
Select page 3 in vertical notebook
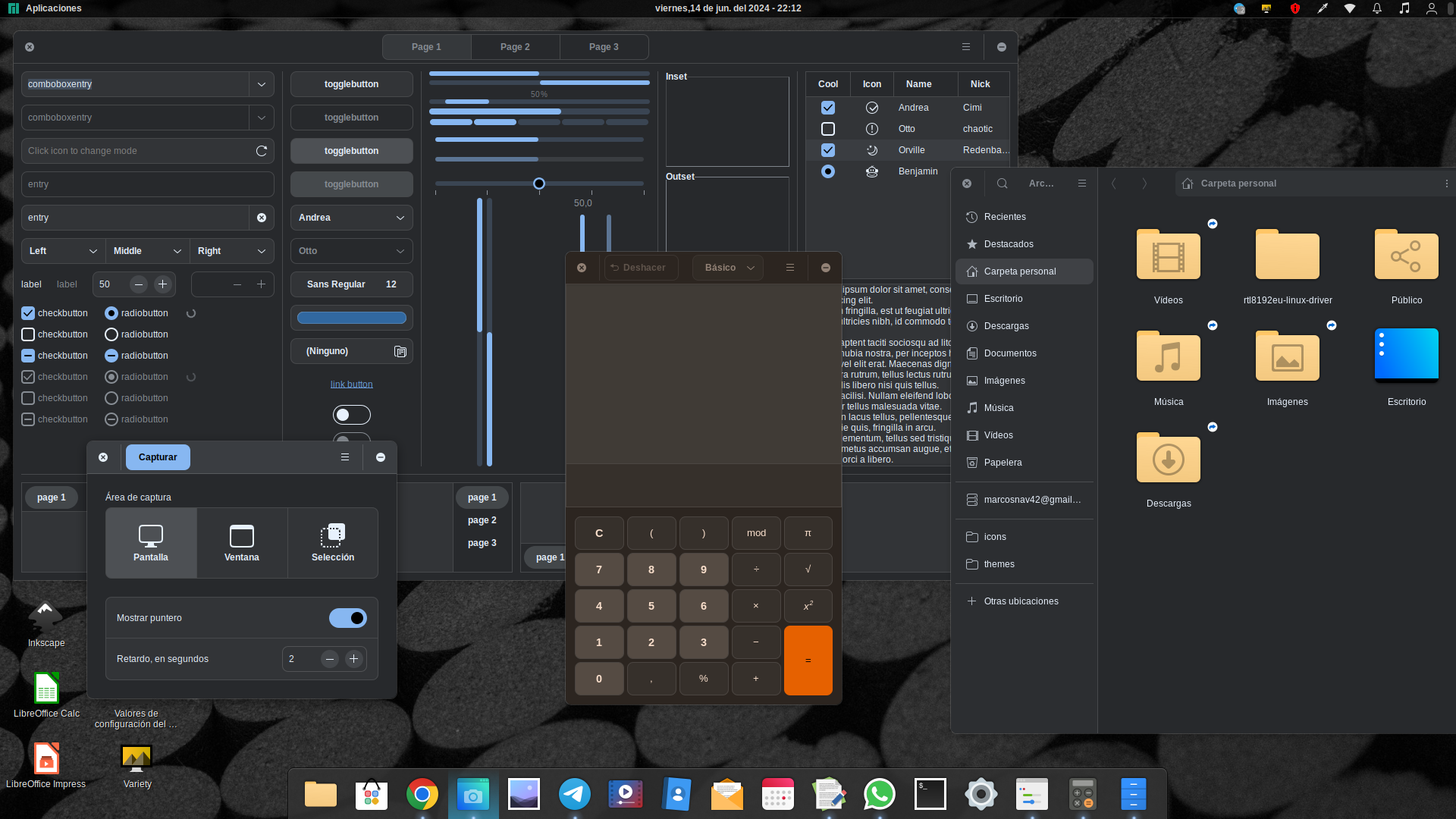482,543
